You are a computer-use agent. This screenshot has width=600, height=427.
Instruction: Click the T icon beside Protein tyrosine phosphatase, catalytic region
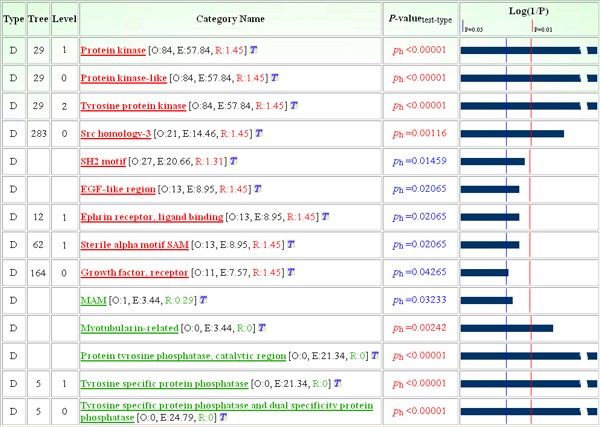click(x=375, y=355)
